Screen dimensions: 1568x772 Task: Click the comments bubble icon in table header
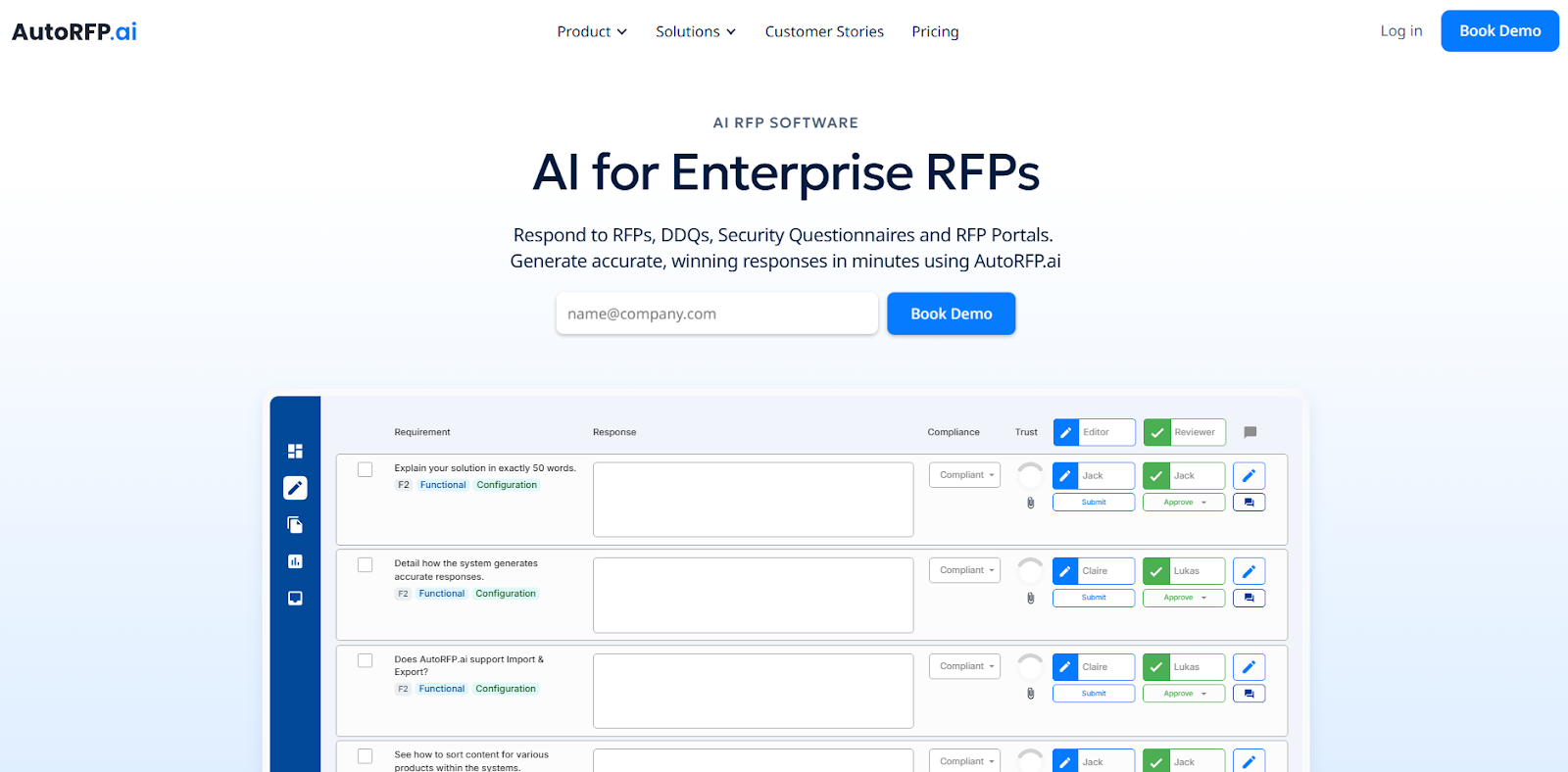coord(1250,432)
